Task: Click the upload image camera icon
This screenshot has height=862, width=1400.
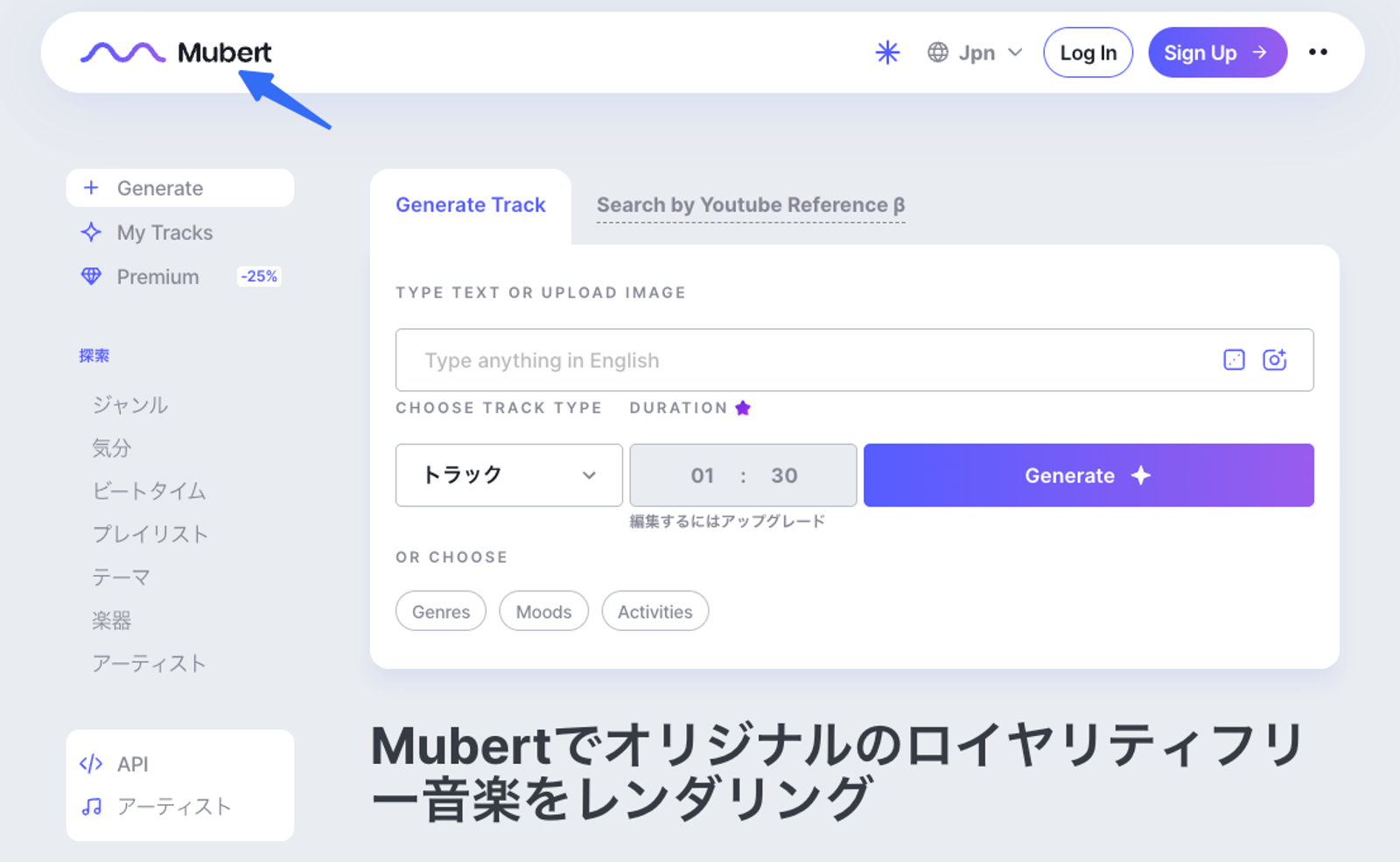Action: (x=1275, y=360)
